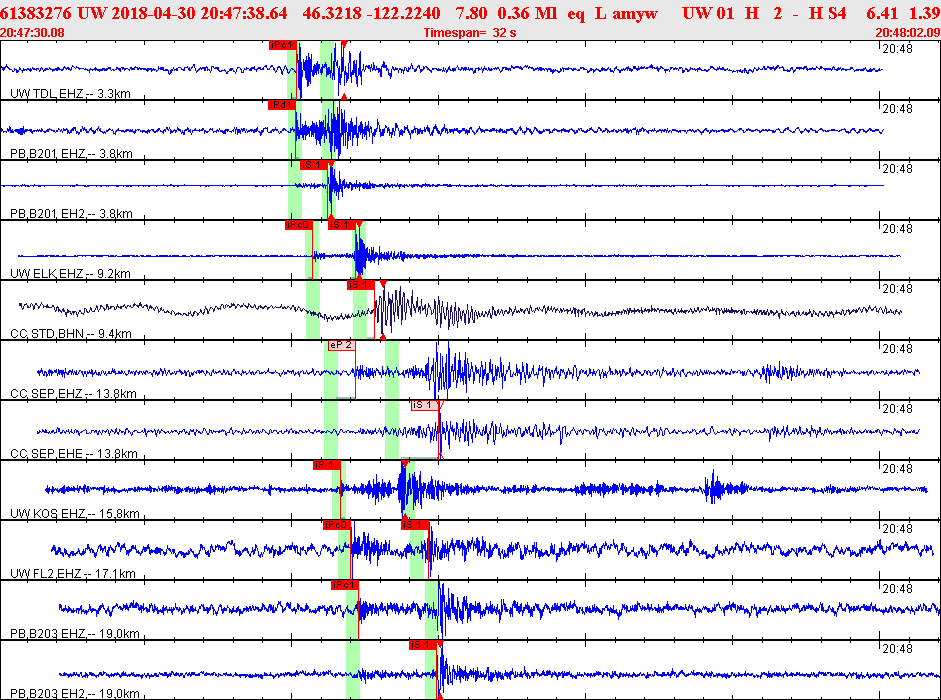
Task: Select the UW TDL EHZ 3.3km channel label
Action: [70, 94]
